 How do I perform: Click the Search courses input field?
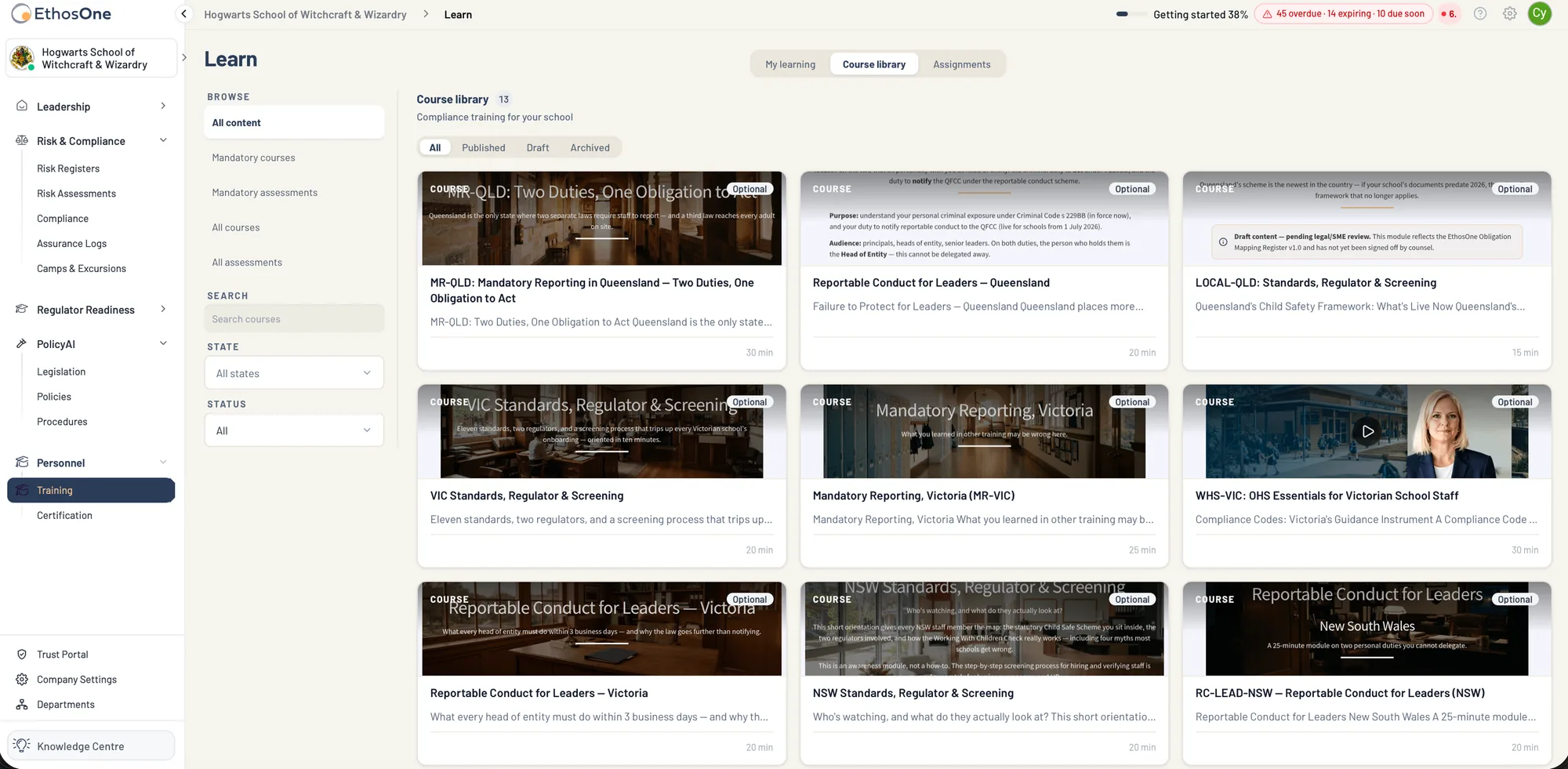point(294,319)
